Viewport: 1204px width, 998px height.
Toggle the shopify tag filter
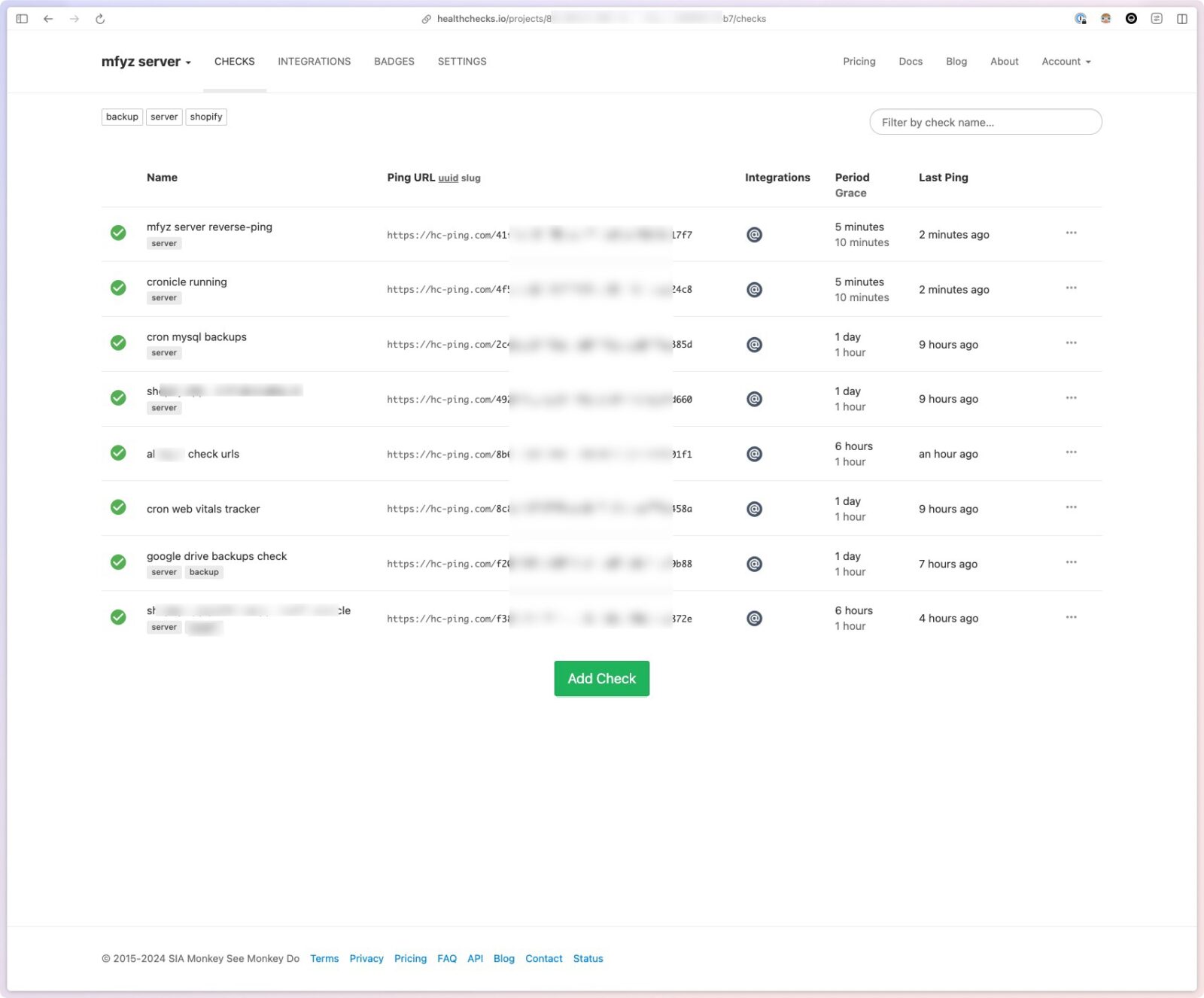[206, 117]
